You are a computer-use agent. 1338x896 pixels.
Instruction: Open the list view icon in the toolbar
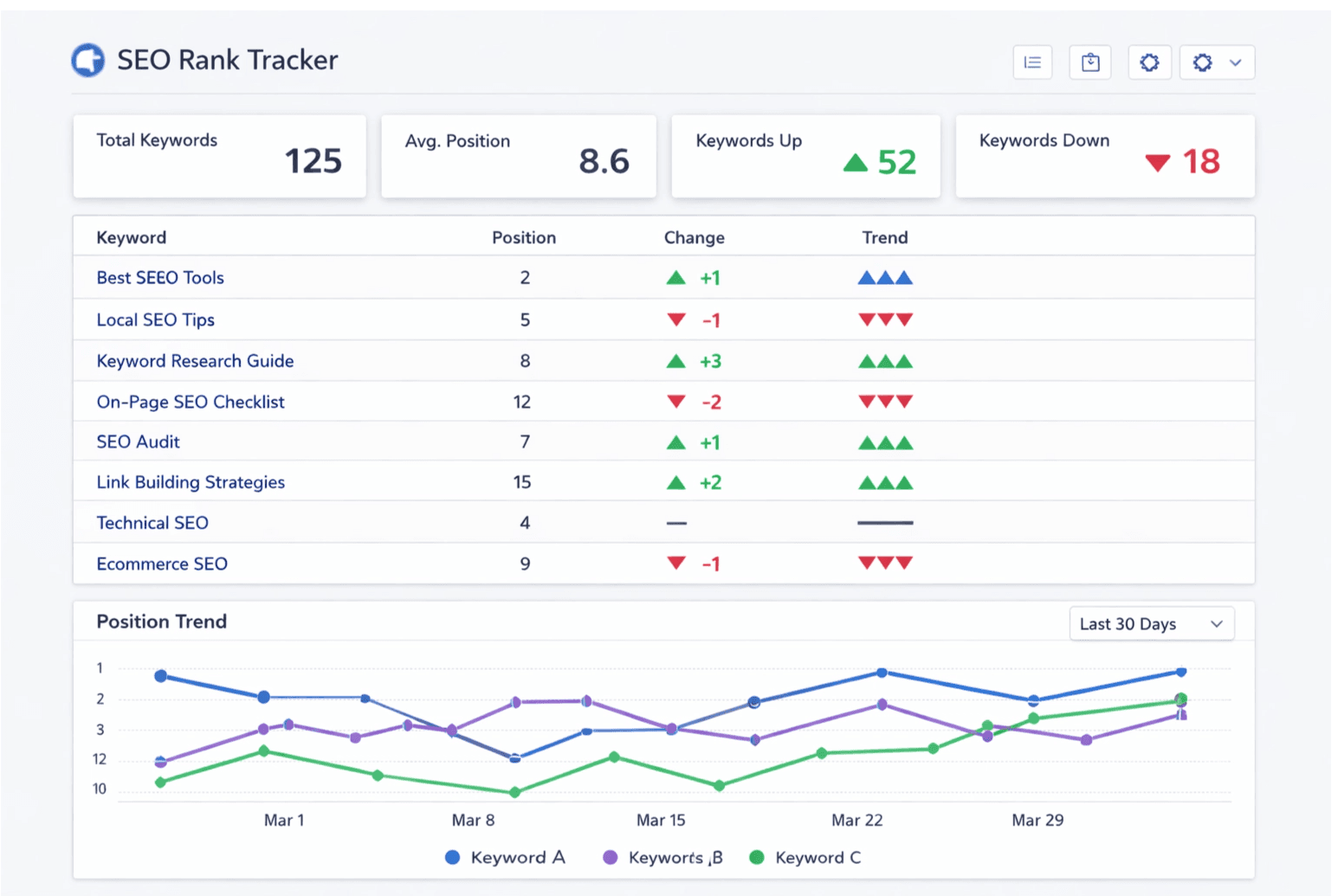tap(1031, 61)
